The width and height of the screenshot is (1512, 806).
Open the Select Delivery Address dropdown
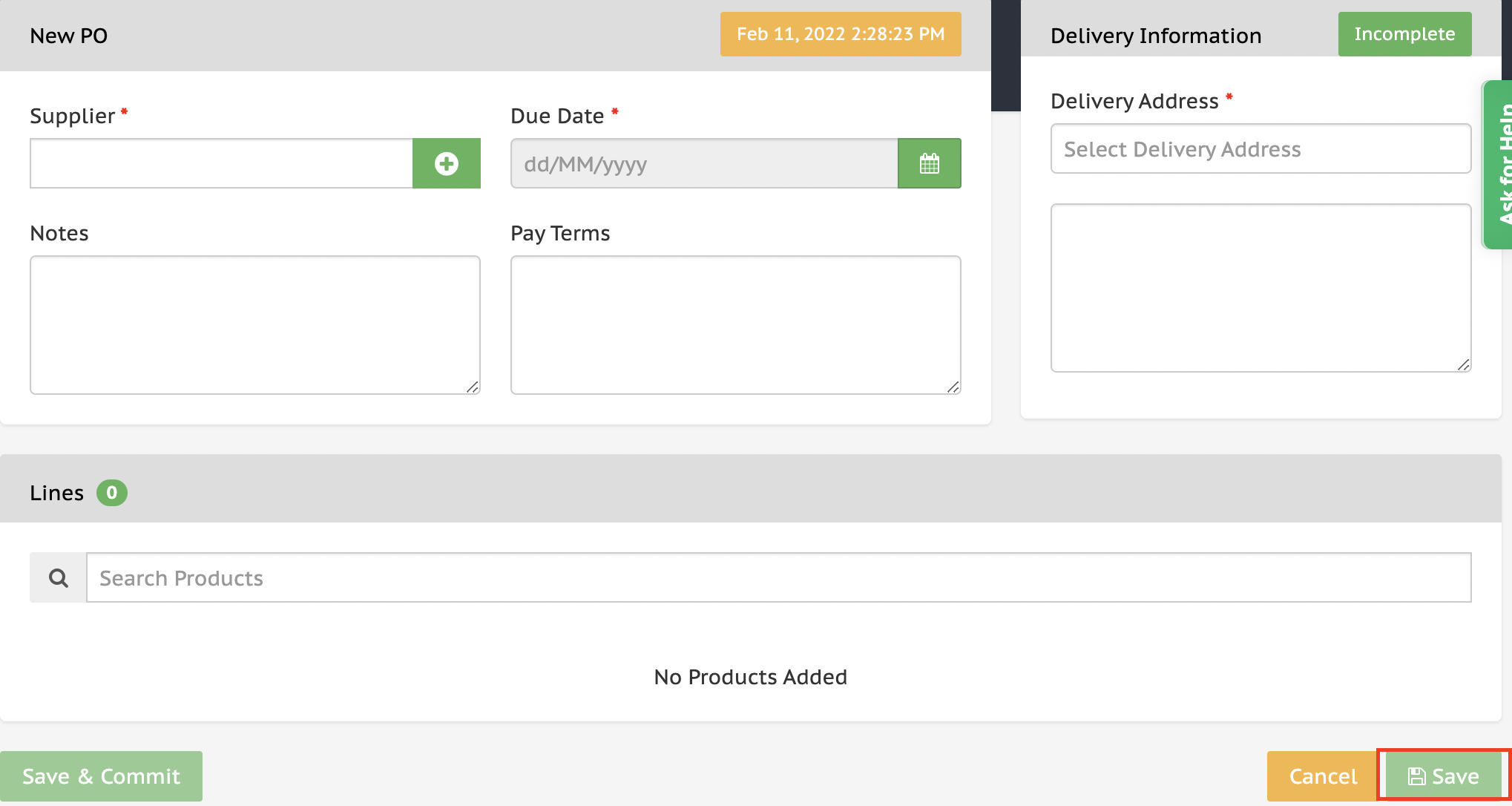pos(1260,149)
